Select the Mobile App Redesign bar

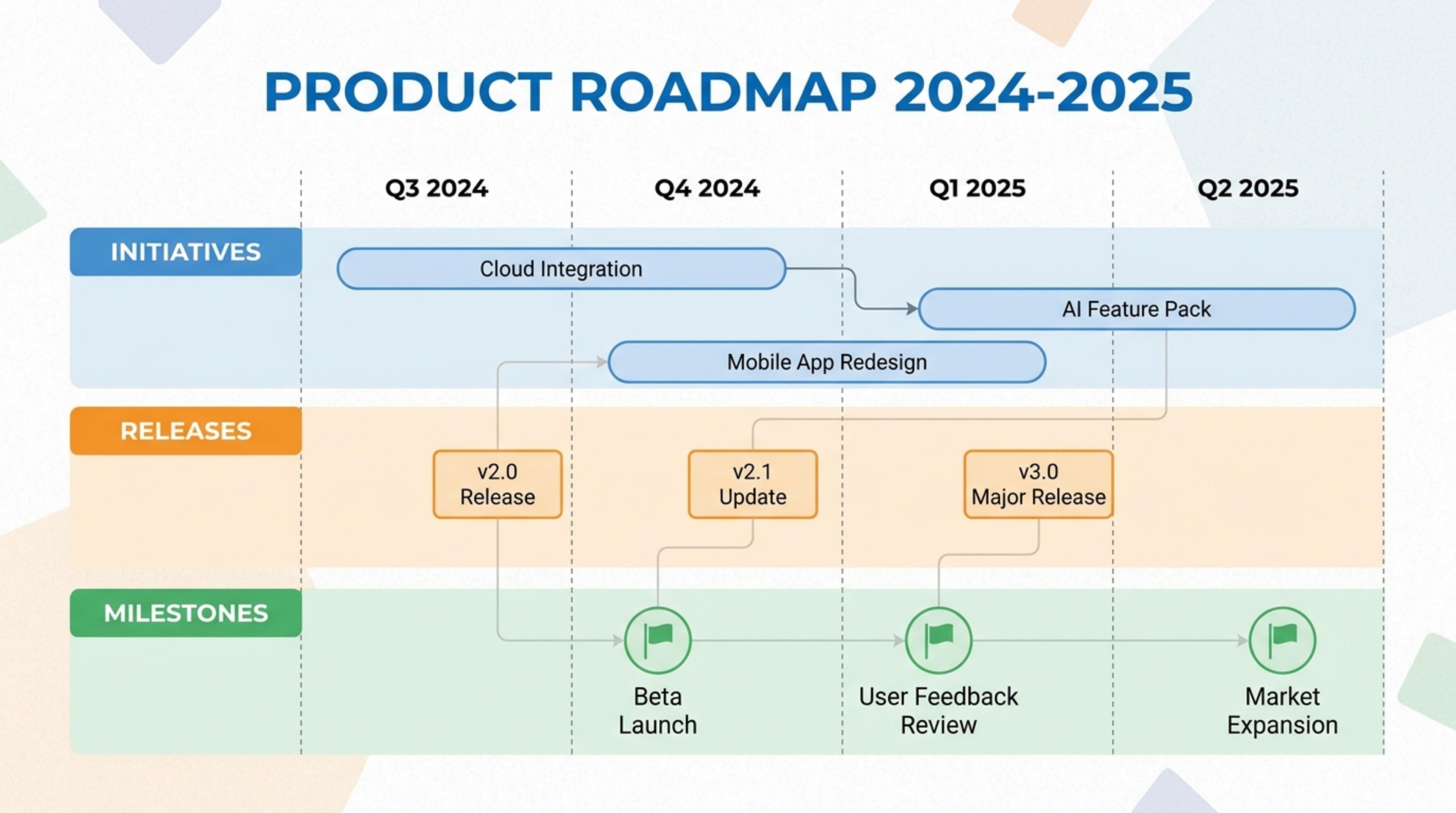[827, 362]
